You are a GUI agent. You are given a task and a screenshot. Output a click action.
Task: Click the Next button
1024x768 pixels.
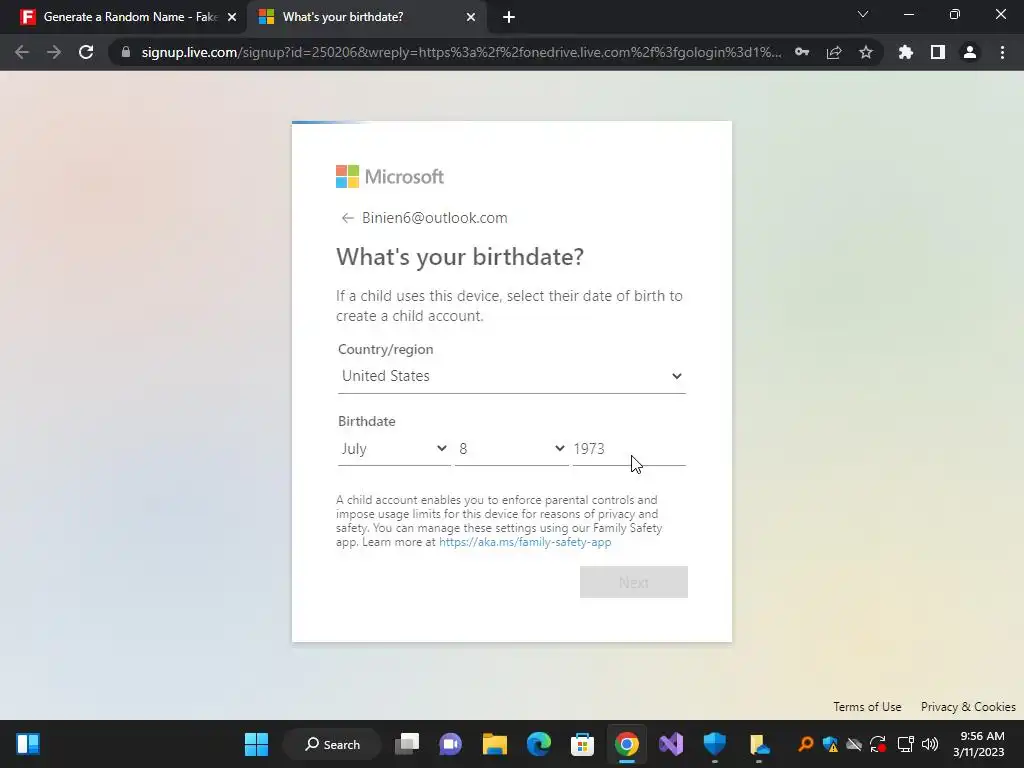click(x=633, y=582)
